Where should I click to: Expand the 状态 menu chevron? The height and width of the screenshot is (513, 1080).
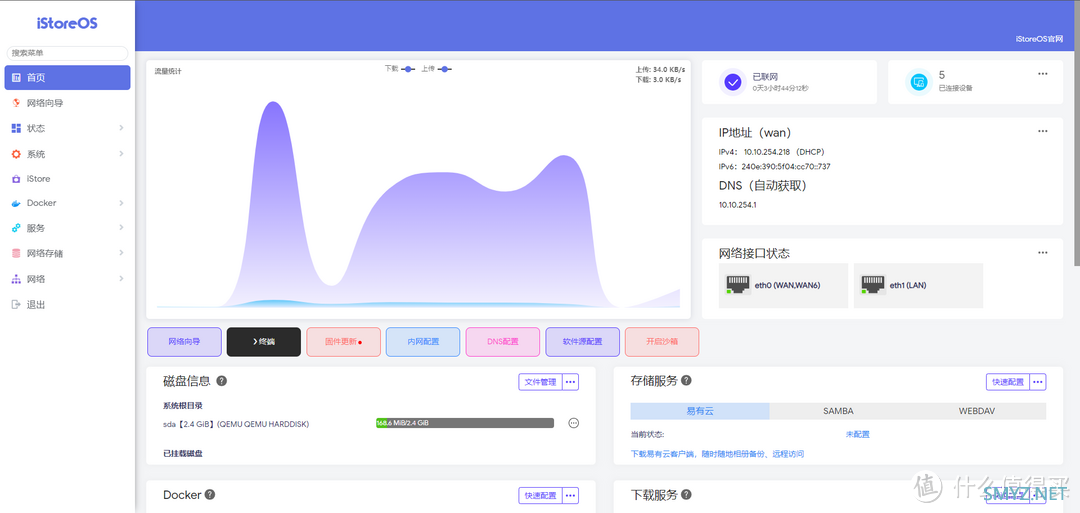coord(121,129)
